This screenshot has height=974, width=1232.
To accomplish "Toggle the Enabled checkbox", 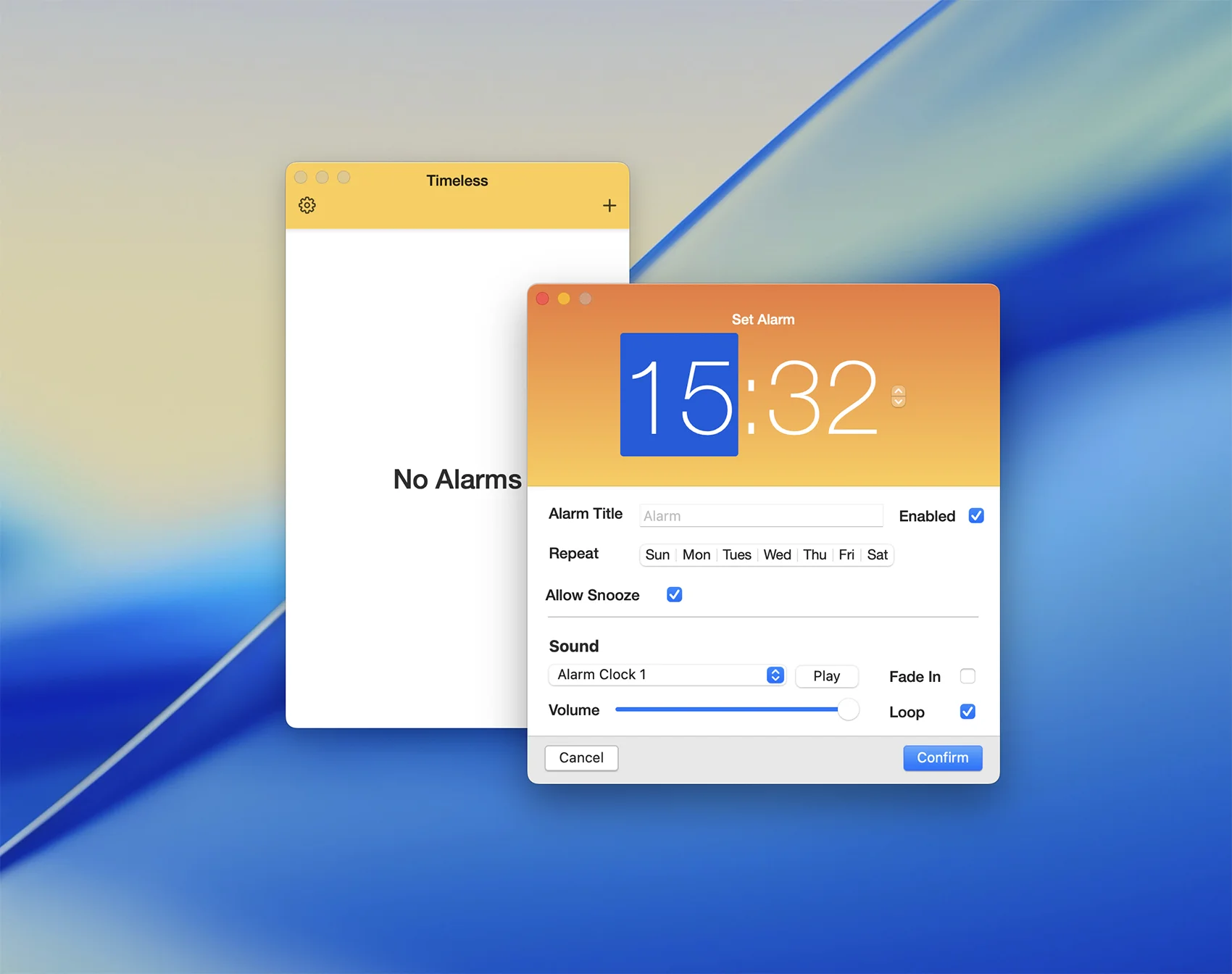I will [x=975, y=516].
